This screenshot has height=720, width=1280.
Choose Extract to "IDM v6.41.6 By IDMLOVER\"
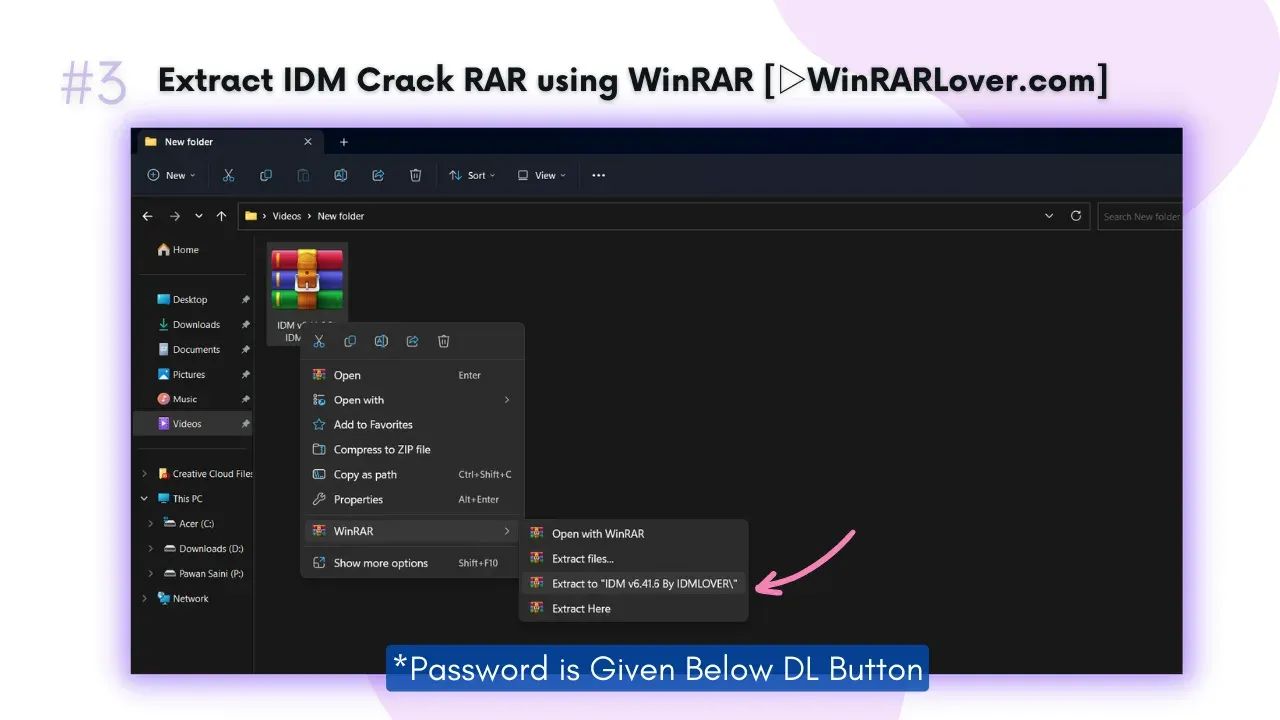point(634,584)
